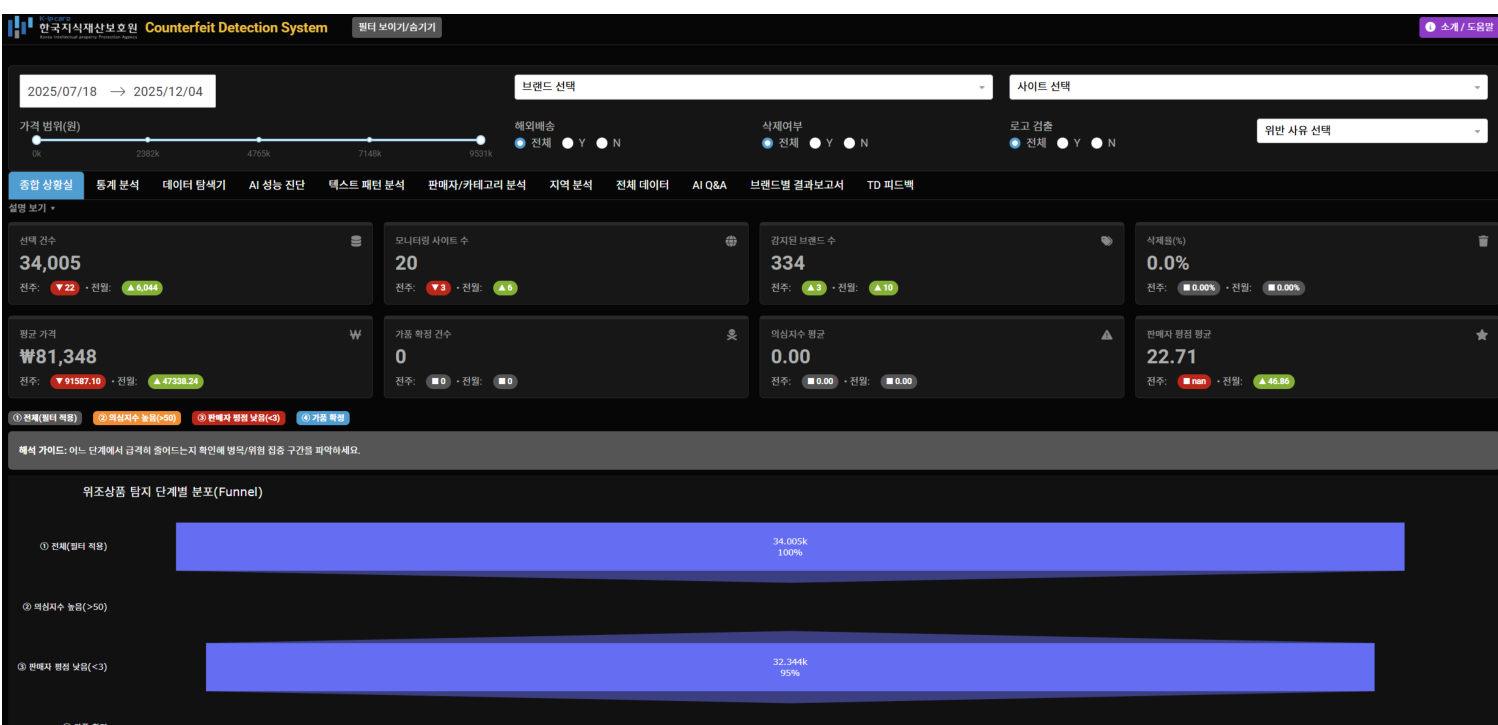Select N radio button for 삭제여부
This screenshot has height=725, width=1498.
[x=850, y=143]
